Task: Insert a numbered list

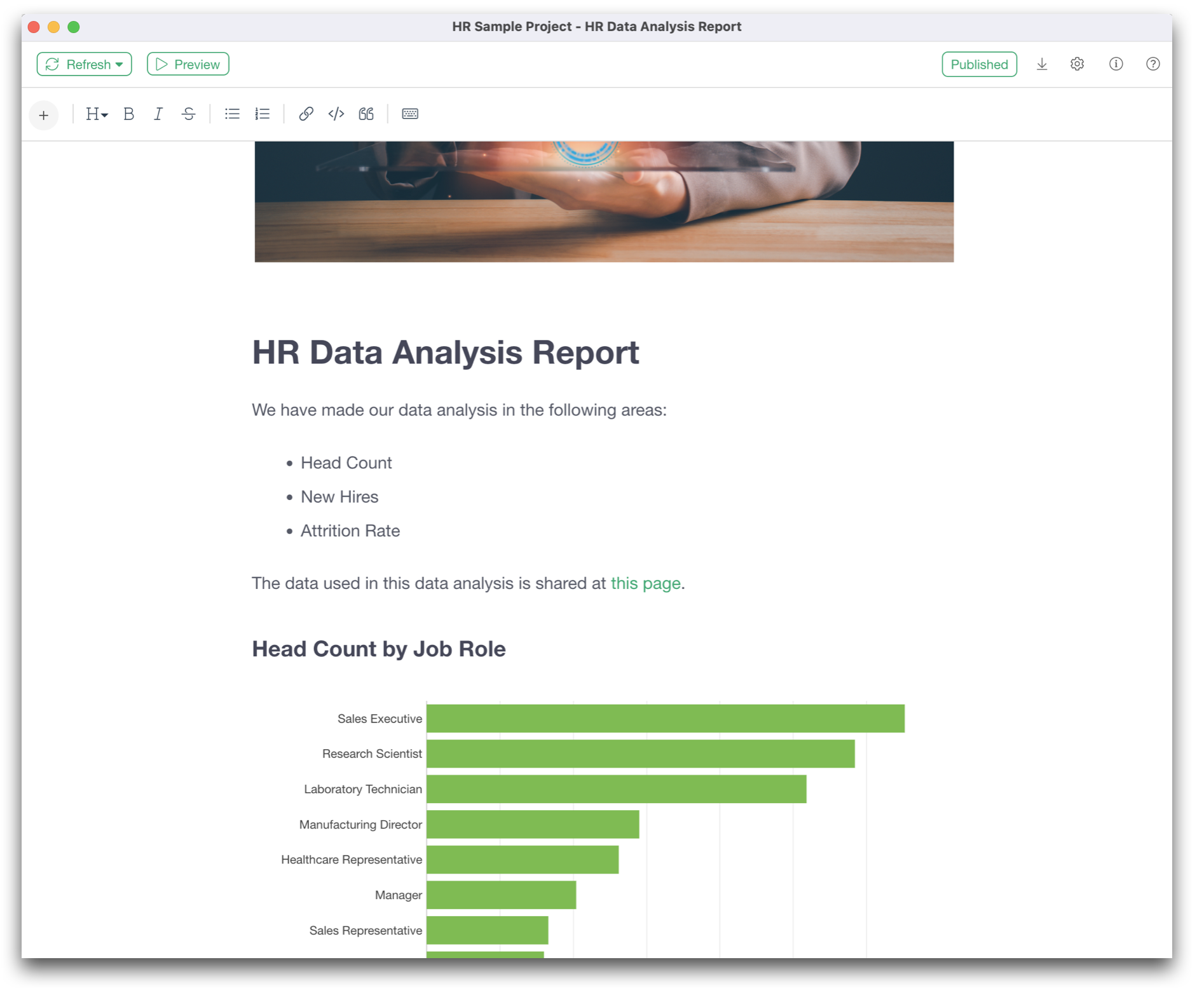Action: click(263, 114)
